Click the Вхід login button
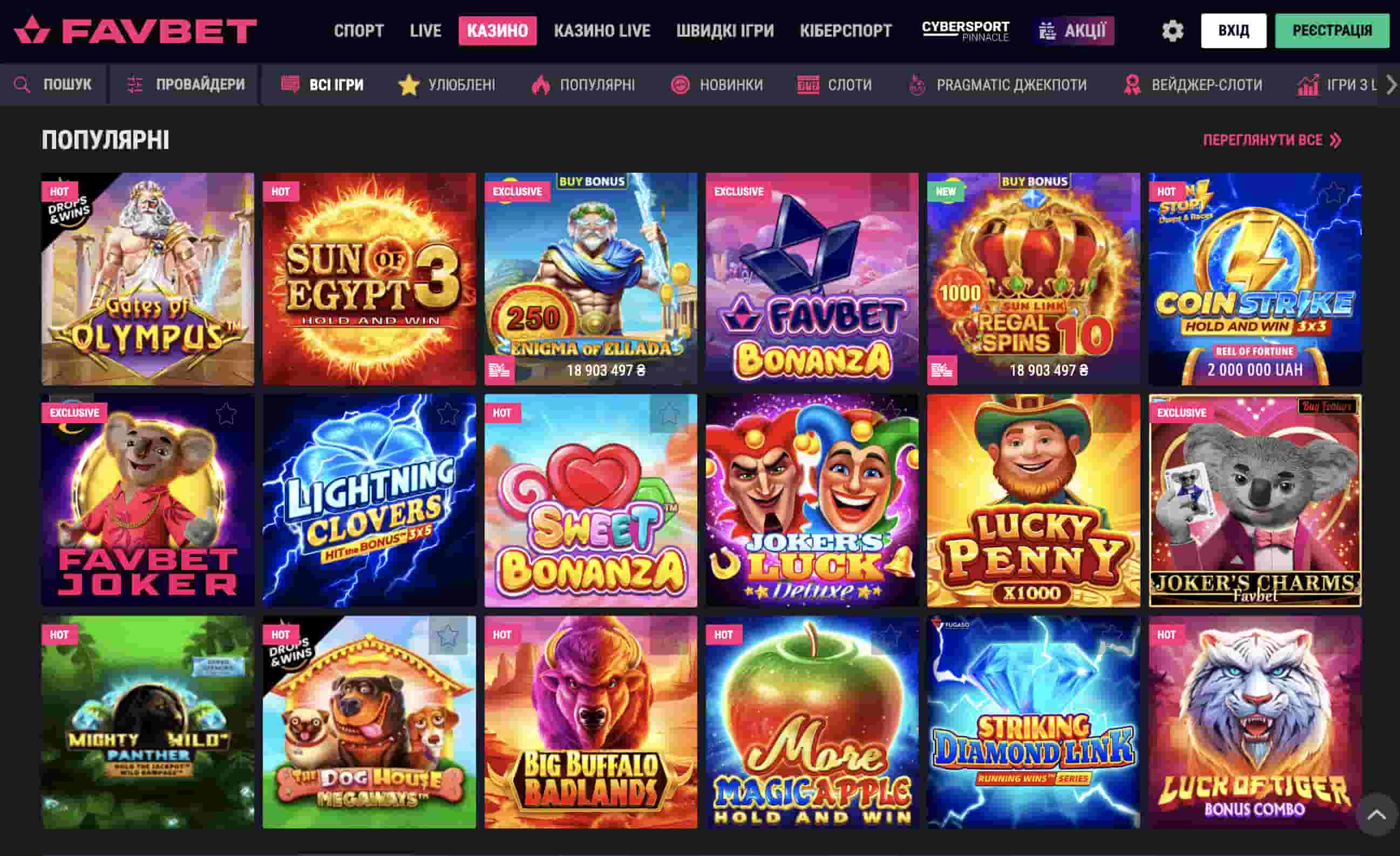Image resolution: width=1400 pixels, height=856 pixels. (1234, 31)
